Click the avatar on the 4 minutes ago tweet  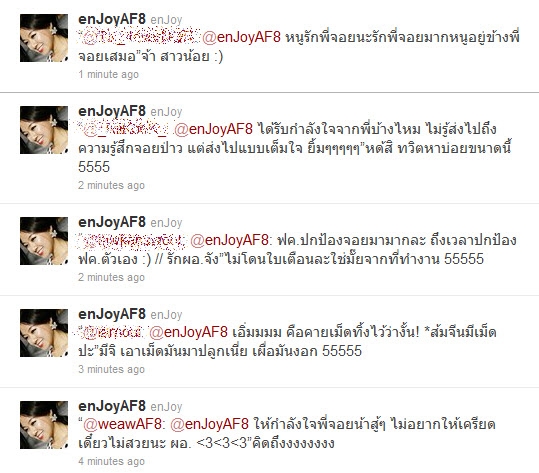pyautogui.click(x=44, y=425)
